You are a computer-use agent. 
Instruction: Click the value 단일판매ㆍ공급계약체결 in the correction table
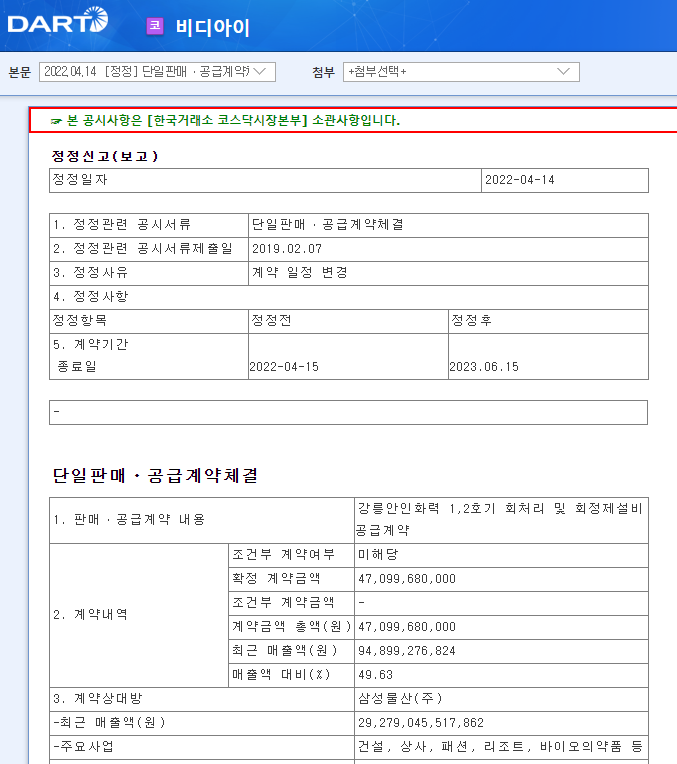point(328,225)
